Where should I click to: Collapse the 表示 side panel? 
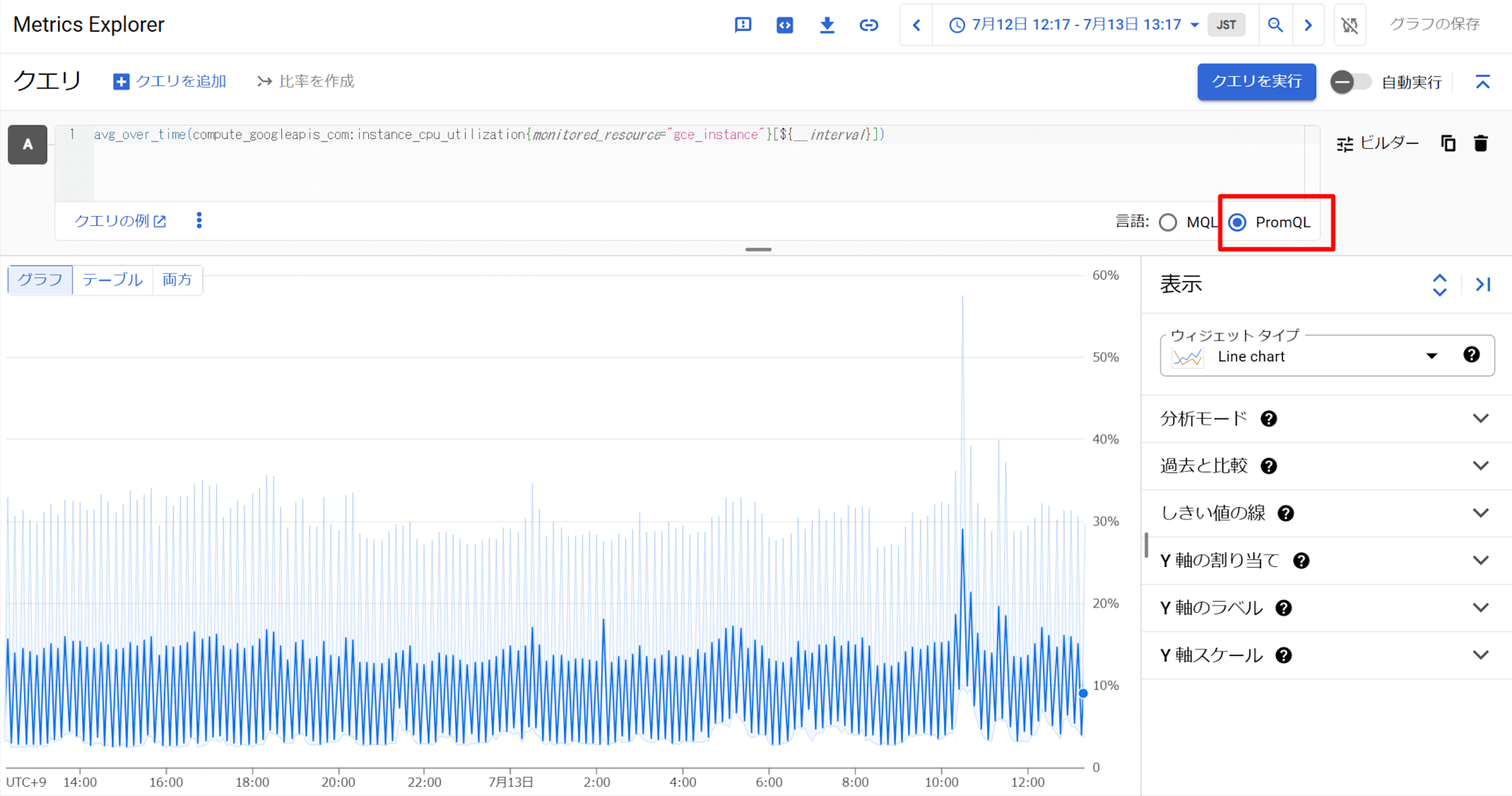(1483, 284)
